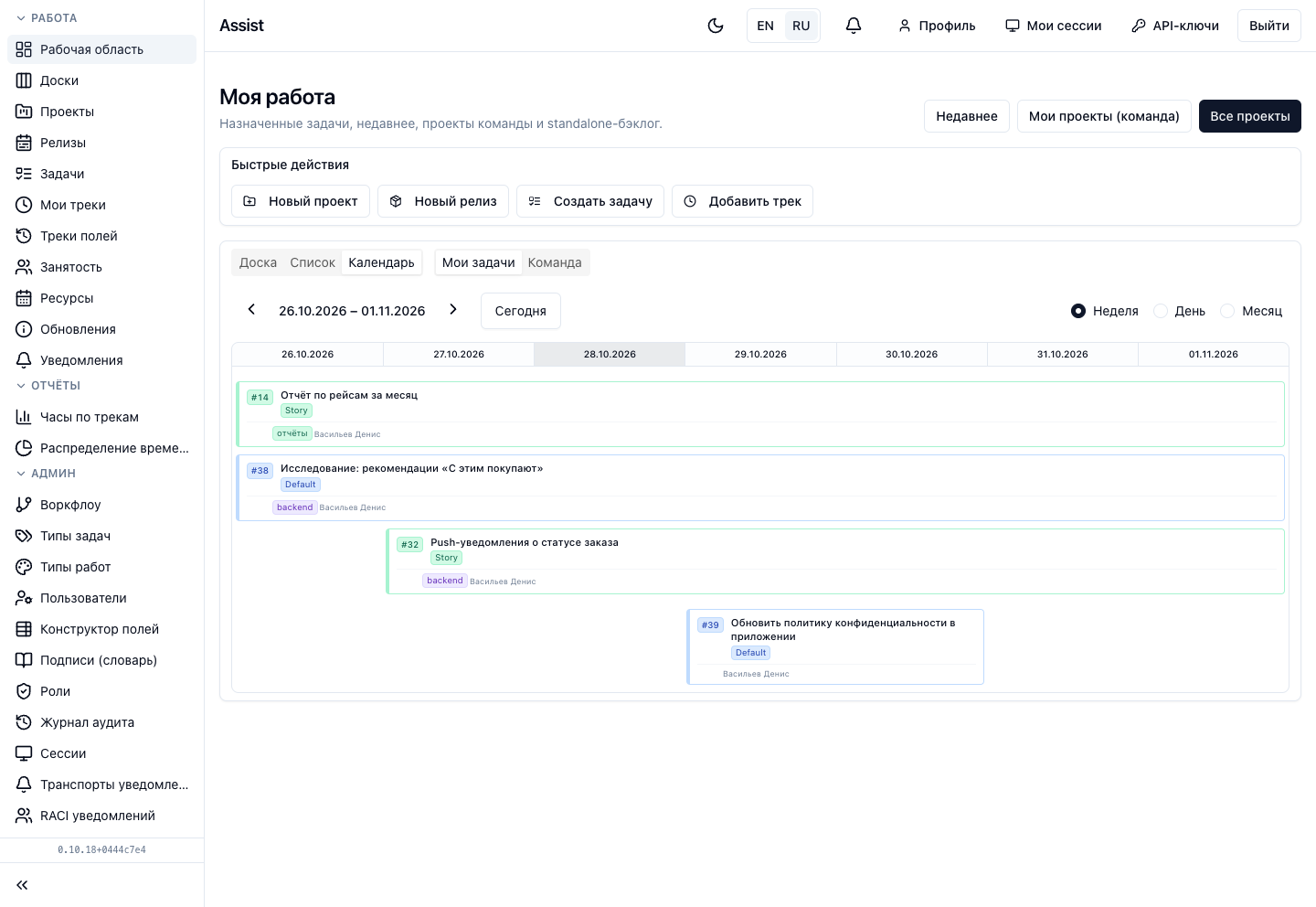Open Мои треки clock icon
This screenshot has height=907, width=1316.
tap(24, 205)
